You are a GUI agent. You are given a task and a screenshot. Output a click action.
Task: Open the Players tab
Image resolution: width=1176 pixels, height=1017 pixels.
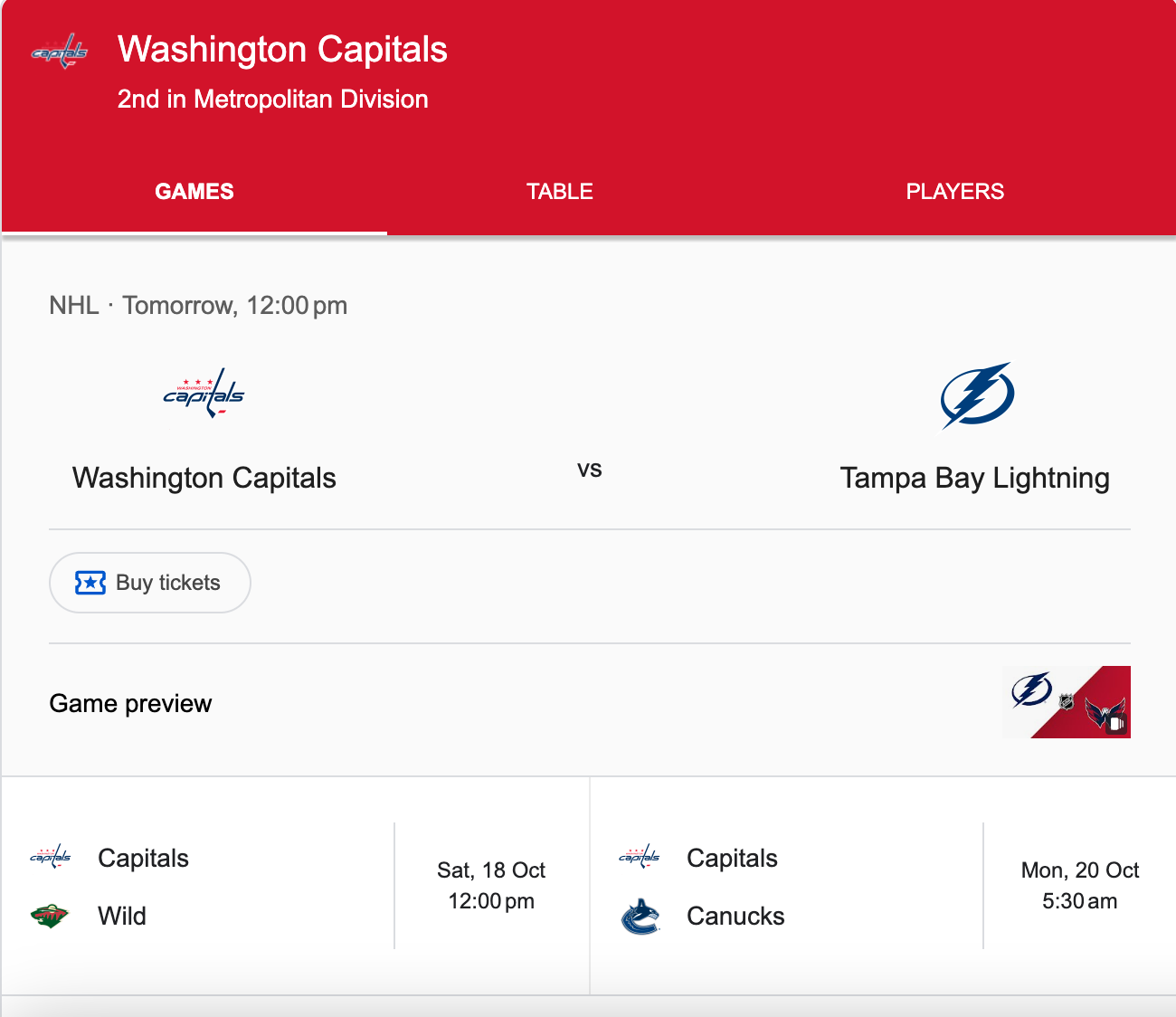(954, 192)
